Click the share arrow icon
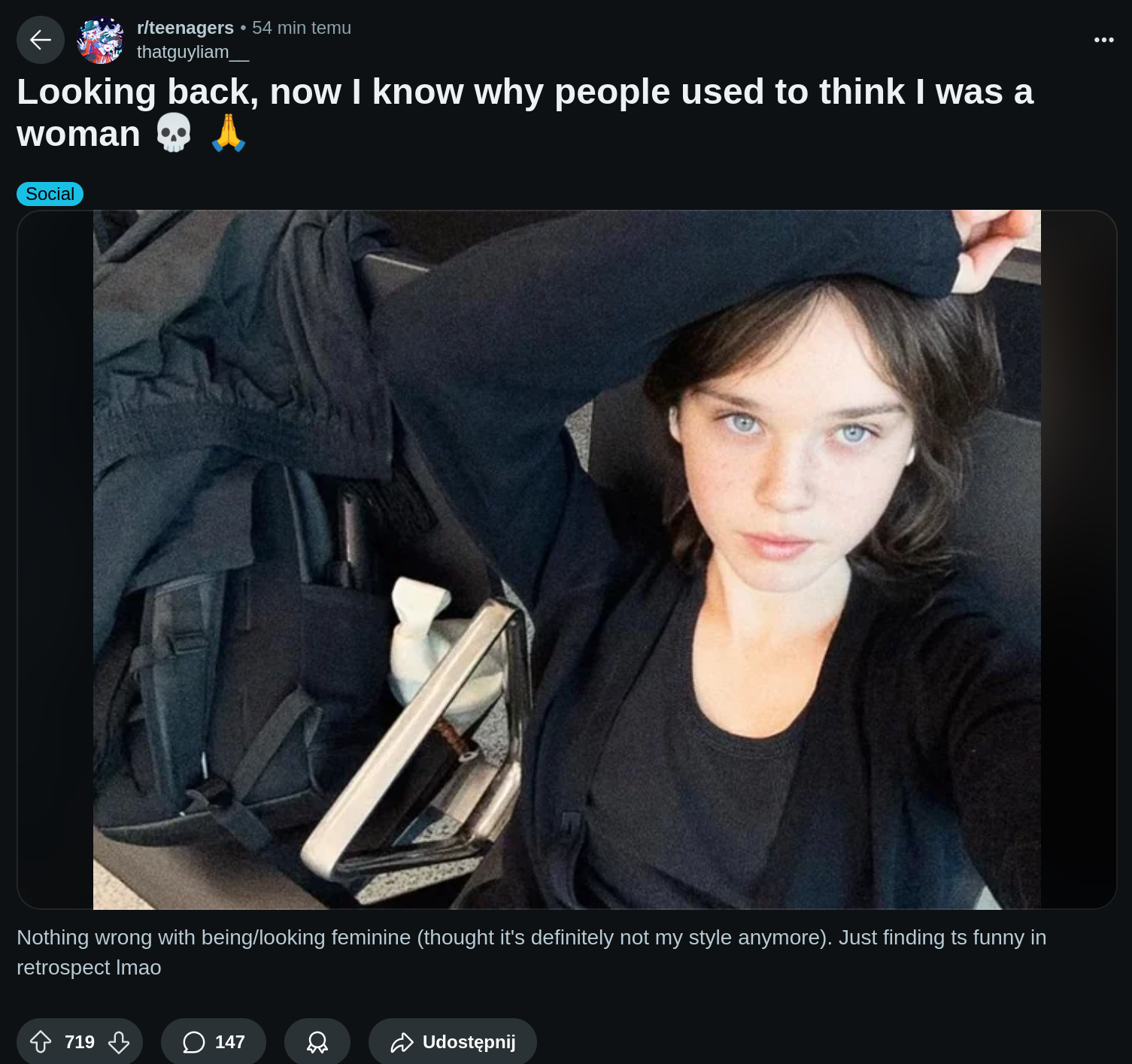Screen dimensions: 1132x1064 pos(402,1041)
